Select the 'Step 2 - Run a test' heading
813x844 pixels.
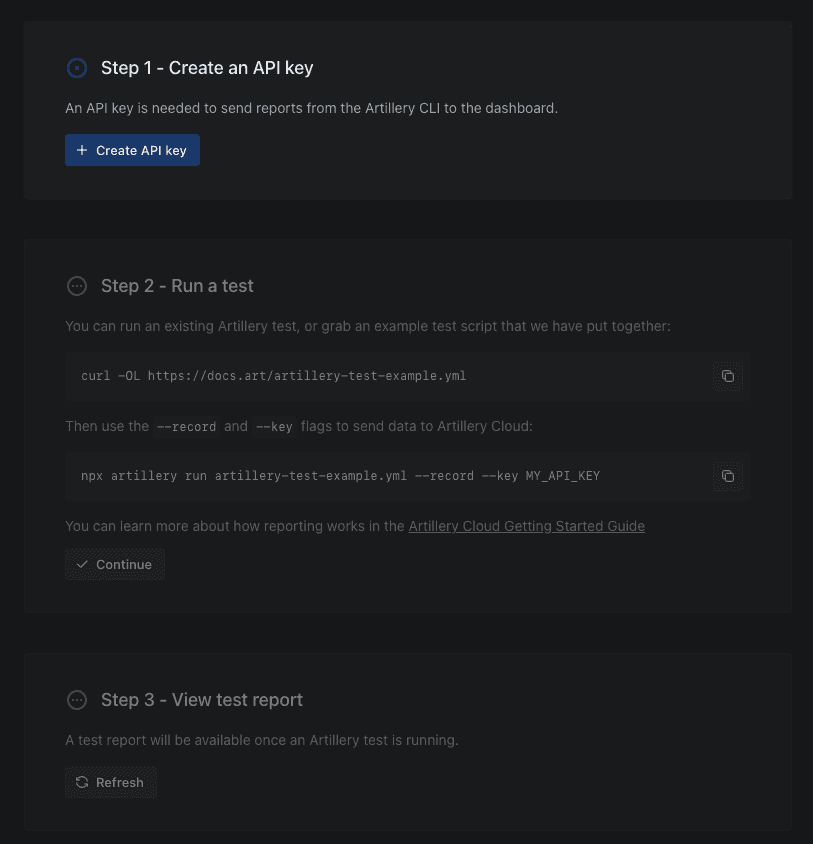click(x=177, y=286)
